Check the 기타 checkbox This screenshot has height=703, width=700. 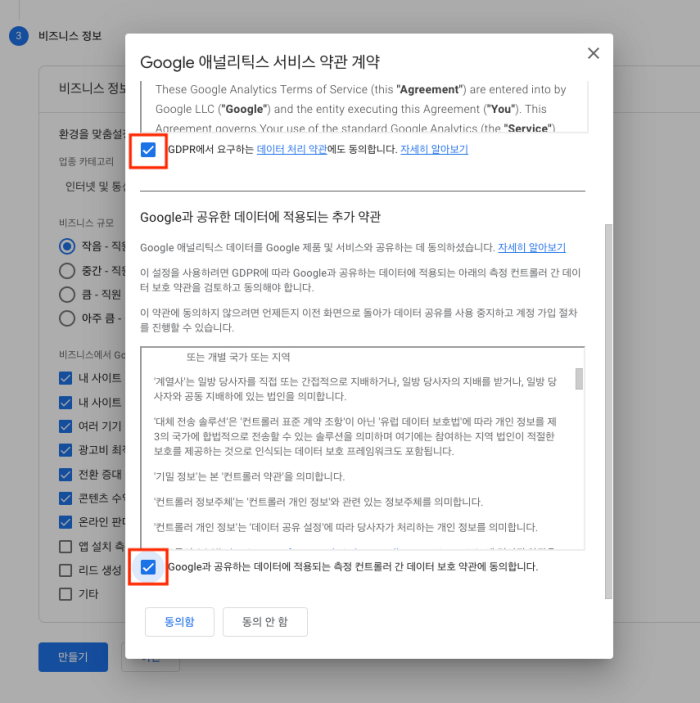[x=65, y=595]
